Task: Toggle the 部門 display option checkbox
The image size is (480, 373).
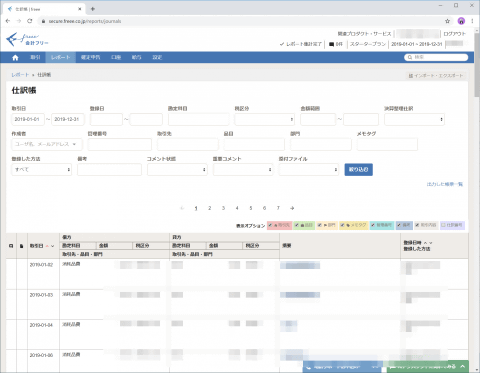Action: click(319, 225)
